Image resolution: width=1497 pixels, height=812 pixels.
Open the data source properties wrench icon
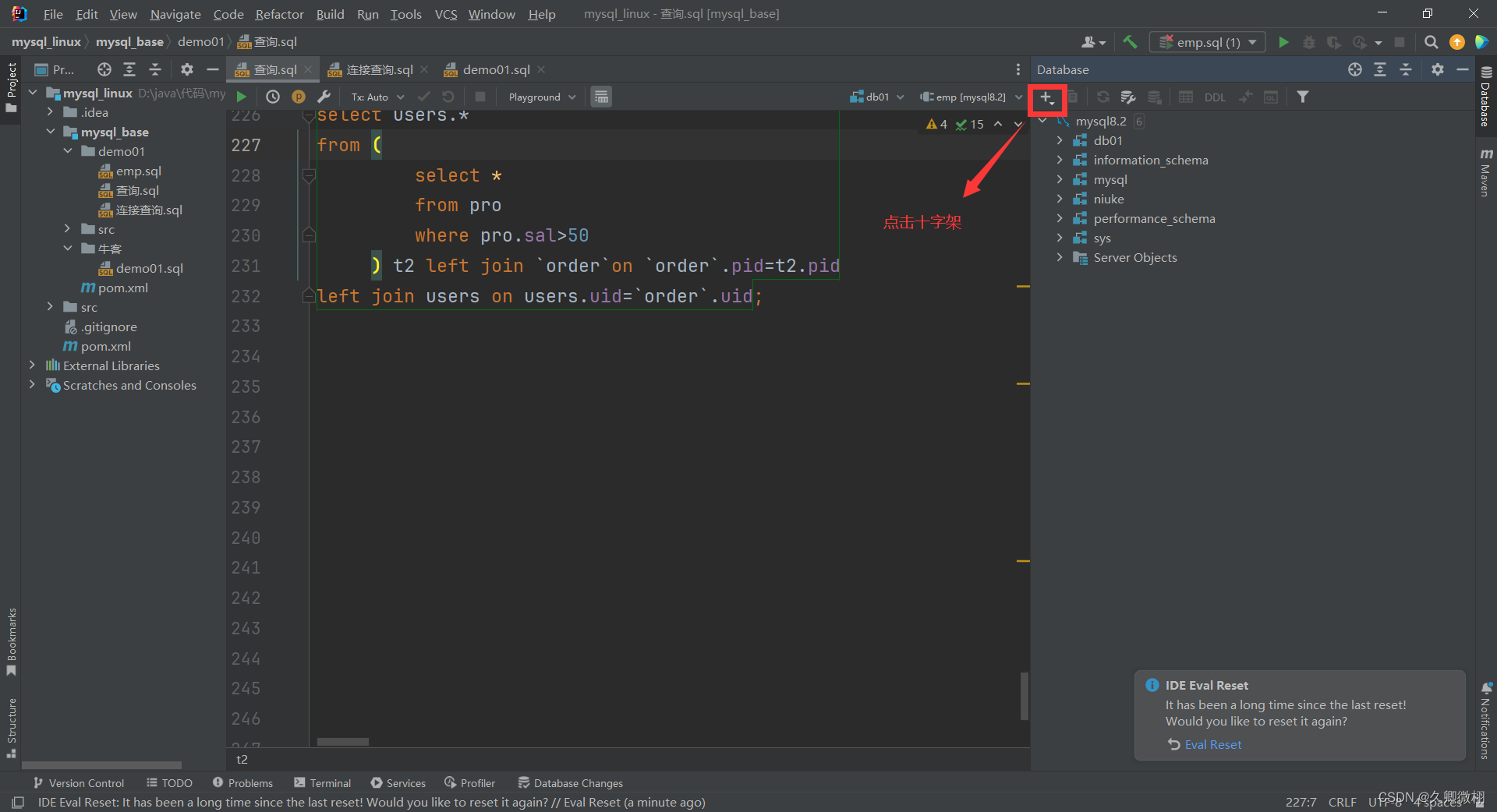[x=1128, y=97]
